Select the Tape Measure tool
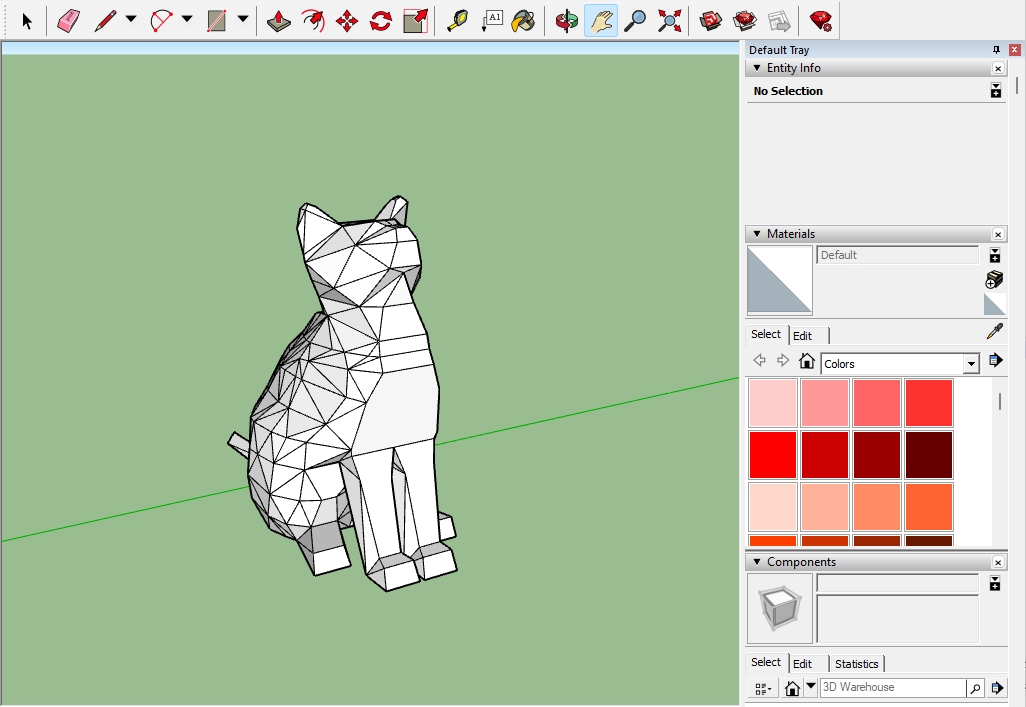1026x707 pixels. pyautogui.click(x=458, y=19)
